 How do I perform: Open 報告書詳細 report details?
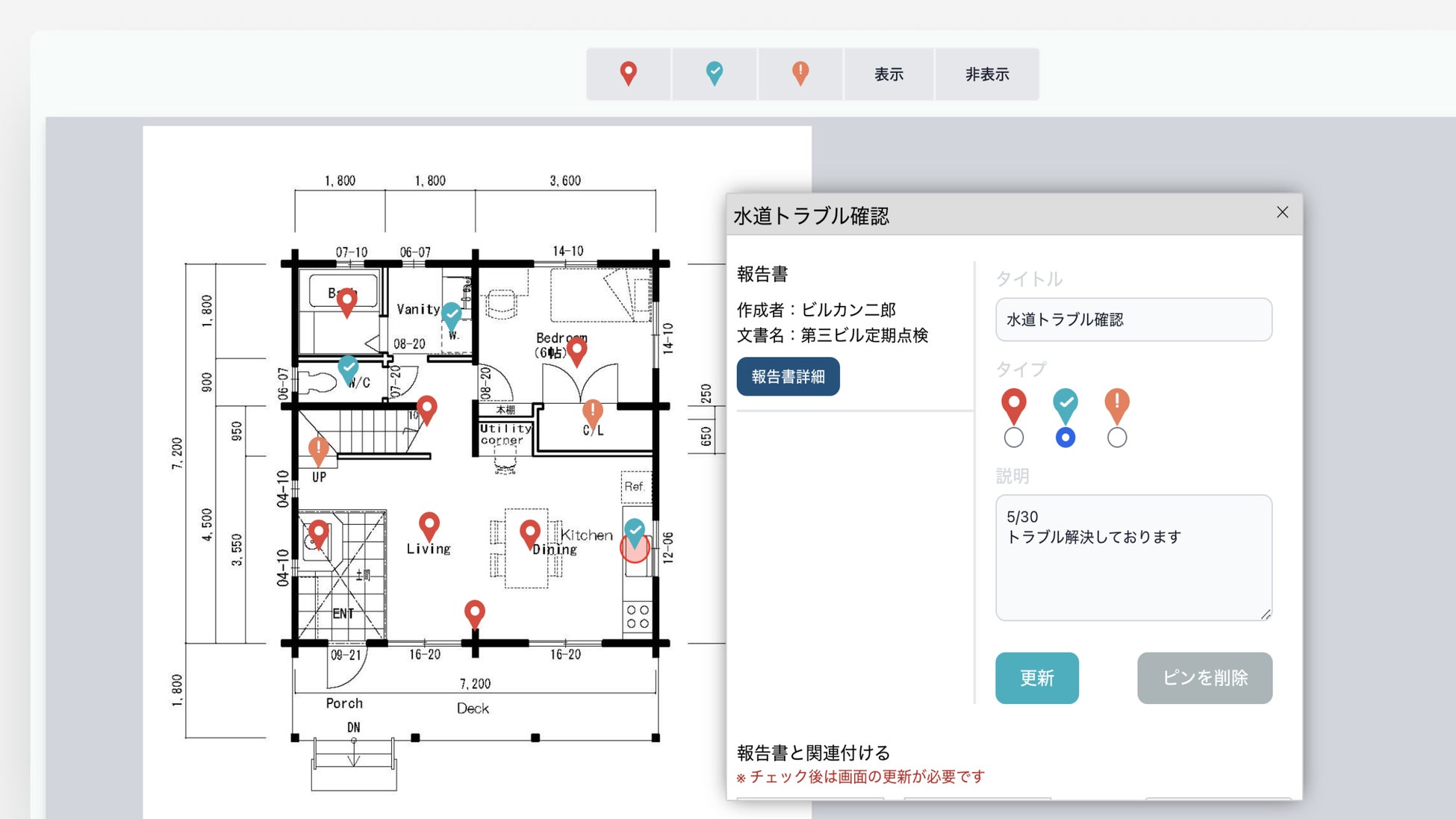pyautogui.click(x=788, y=376)
